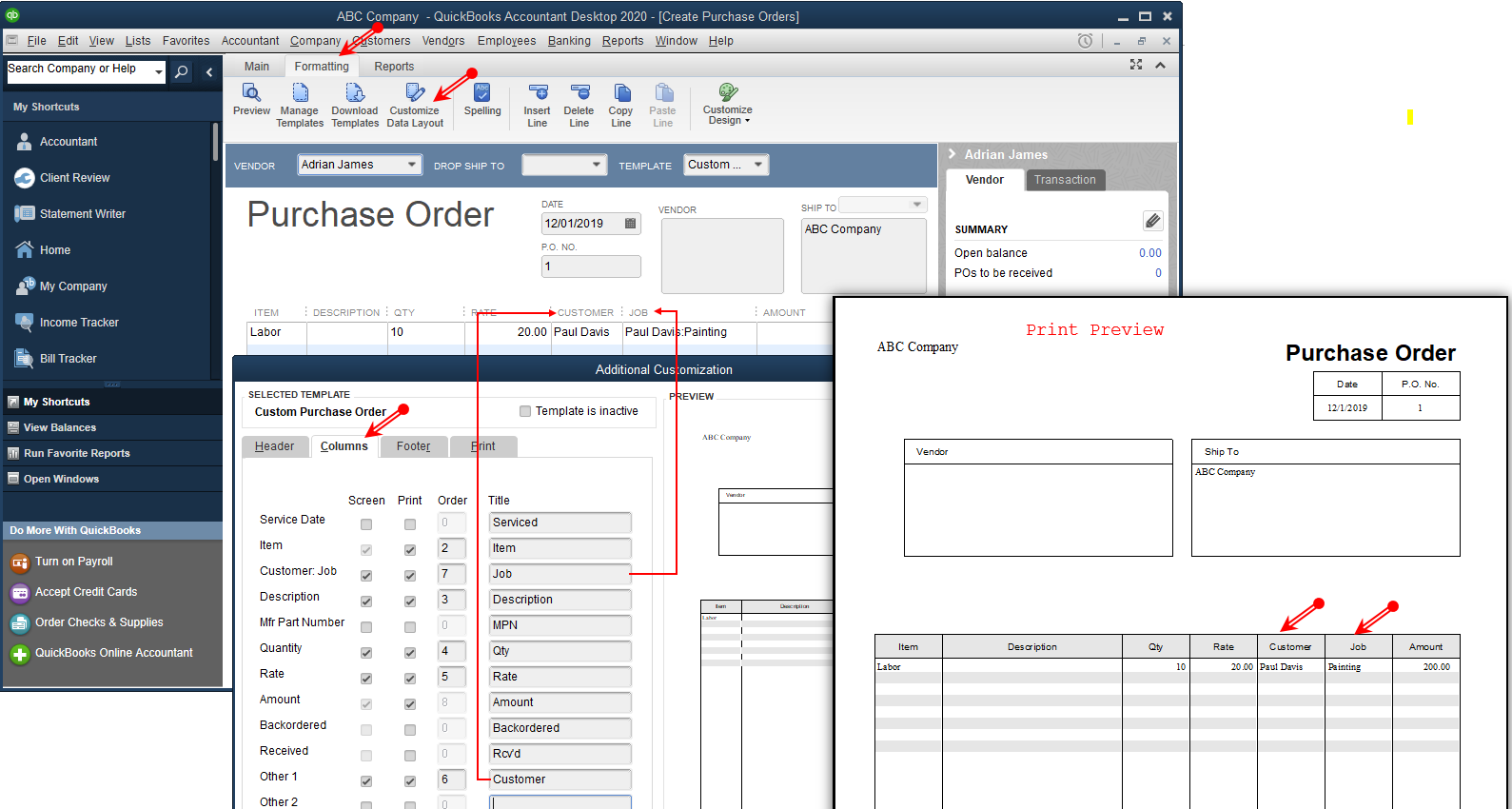Insert a line with the Insert Line icon

[538, 105]
